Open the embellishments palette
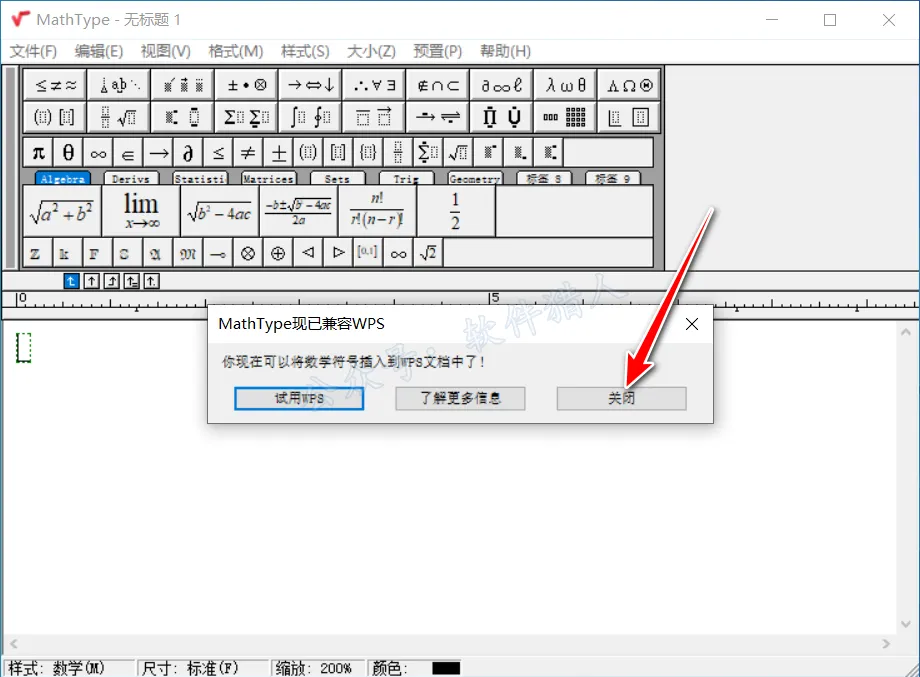Viewport: 920px width, 677px height. click(x=183, y=86)
